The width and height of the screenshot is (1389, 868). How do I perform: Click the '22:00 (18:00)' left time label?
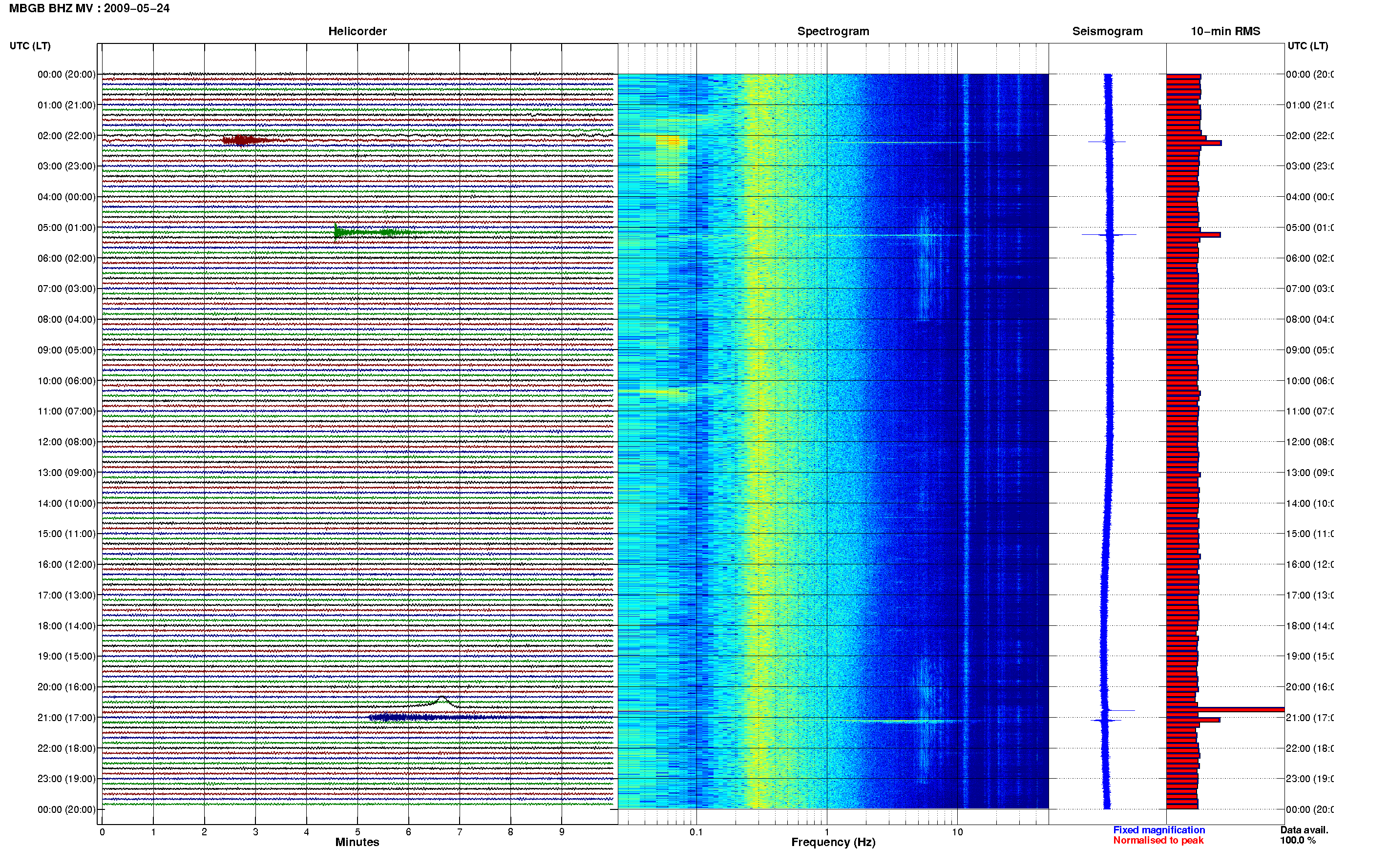click(66, 748)
